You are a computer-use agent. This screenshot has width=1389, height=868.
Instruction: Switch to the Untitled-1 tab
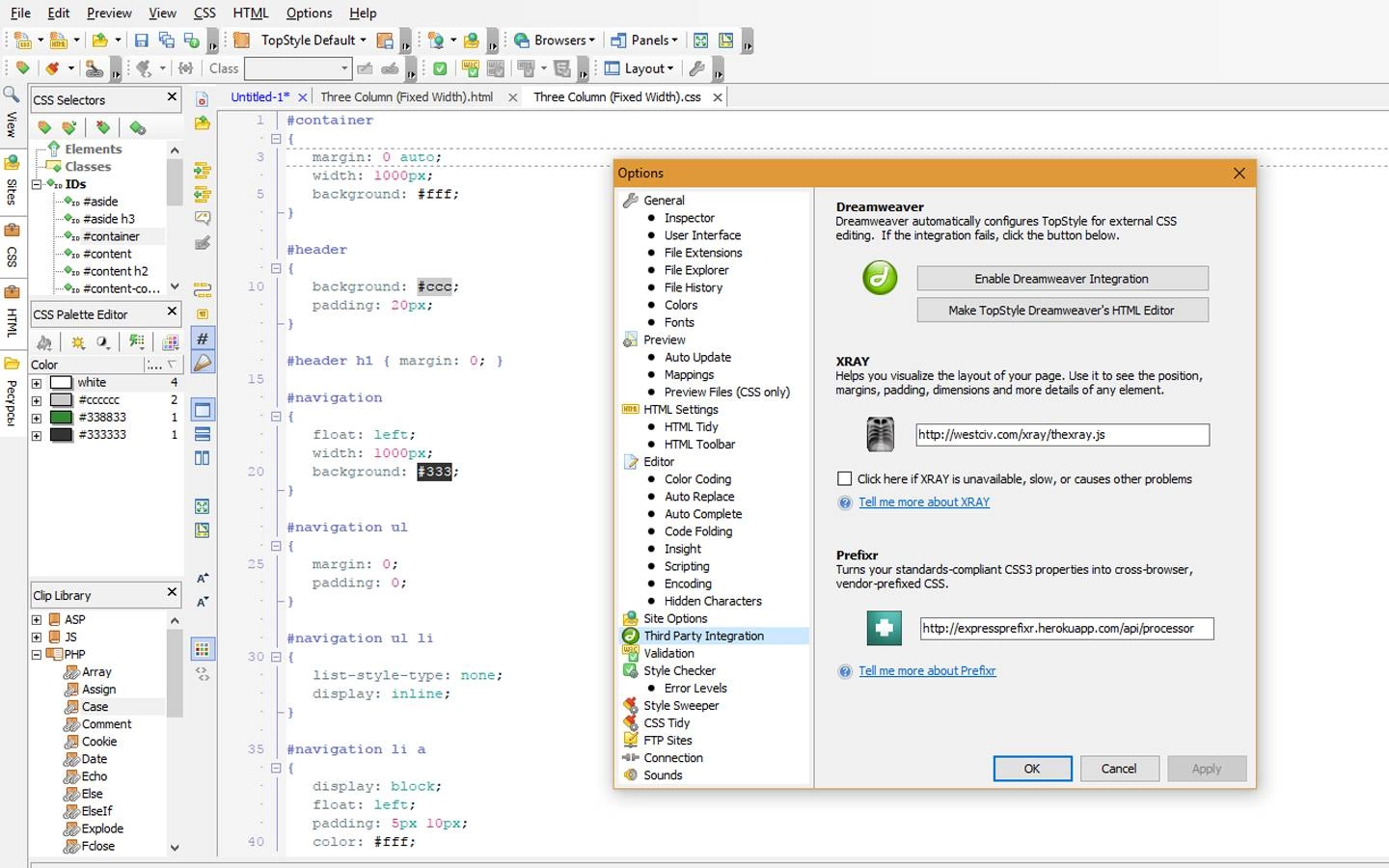point(259,96)
